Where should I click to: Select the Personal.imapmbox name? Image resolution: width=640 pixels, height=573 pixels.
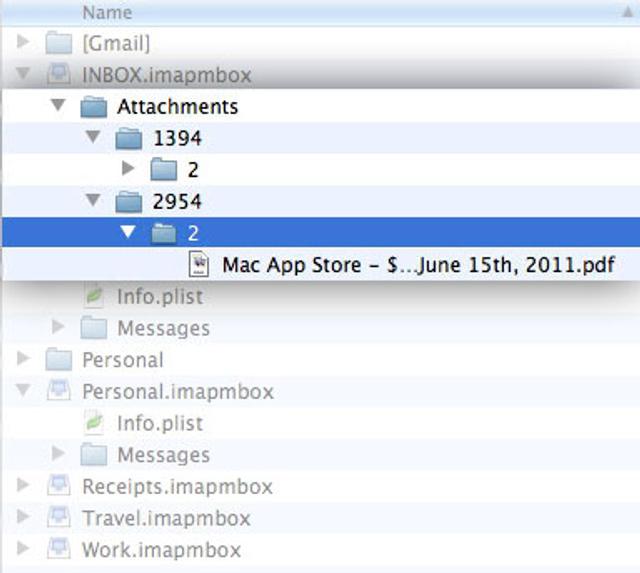178,392
